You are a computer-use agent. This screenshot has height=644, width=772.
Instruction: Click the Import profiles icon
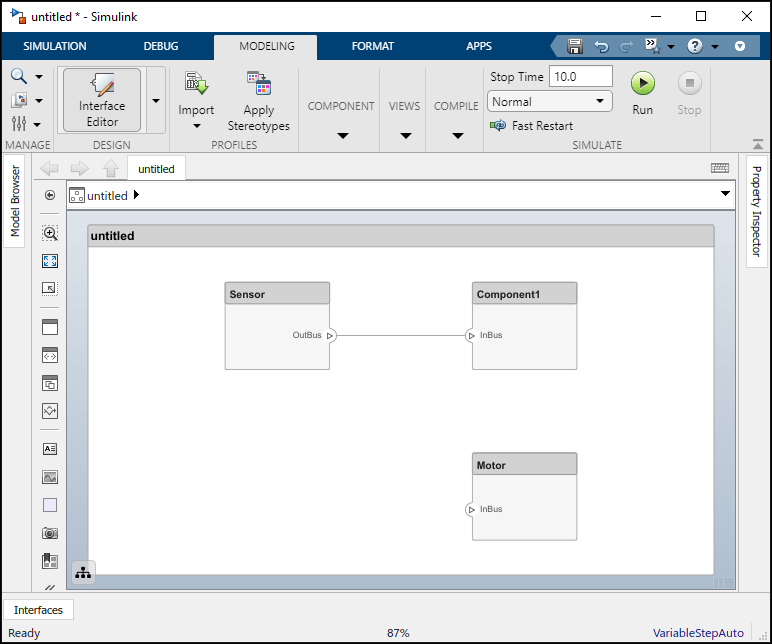pyautogui.click(x=196, y=84)
